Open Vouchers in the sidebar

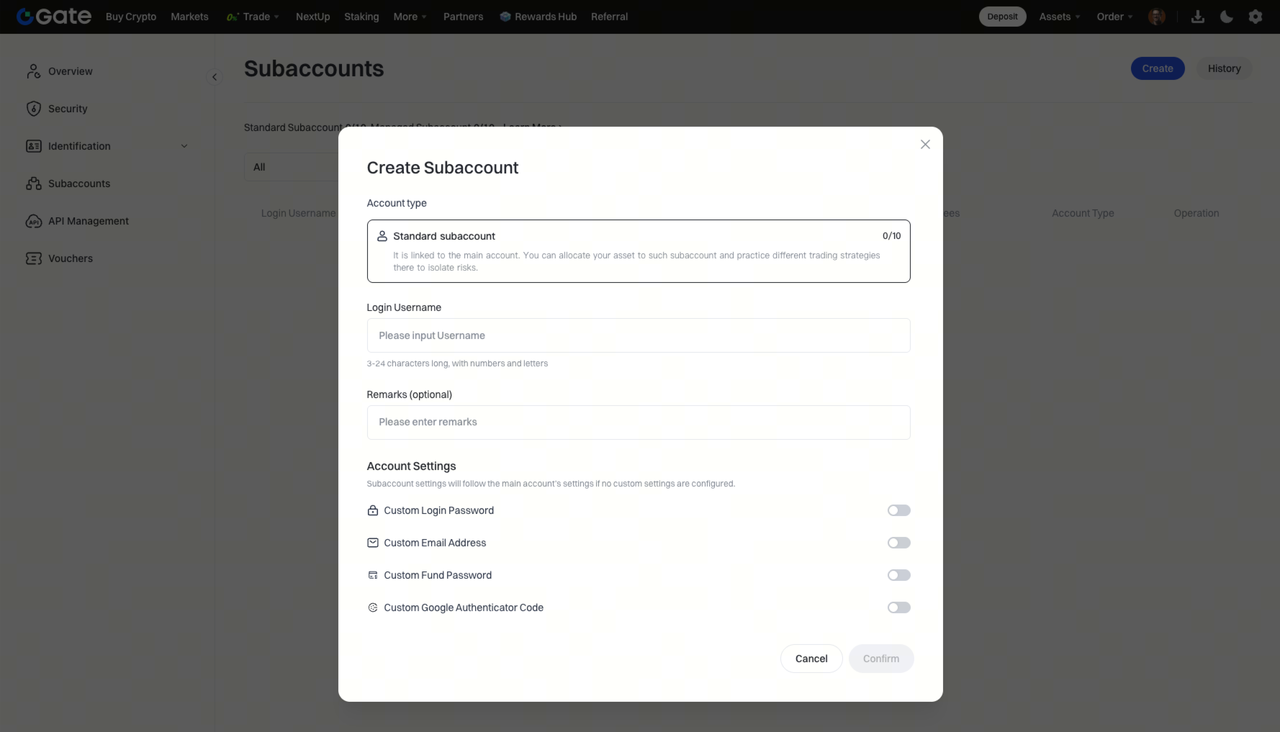(x=70, y=258)
